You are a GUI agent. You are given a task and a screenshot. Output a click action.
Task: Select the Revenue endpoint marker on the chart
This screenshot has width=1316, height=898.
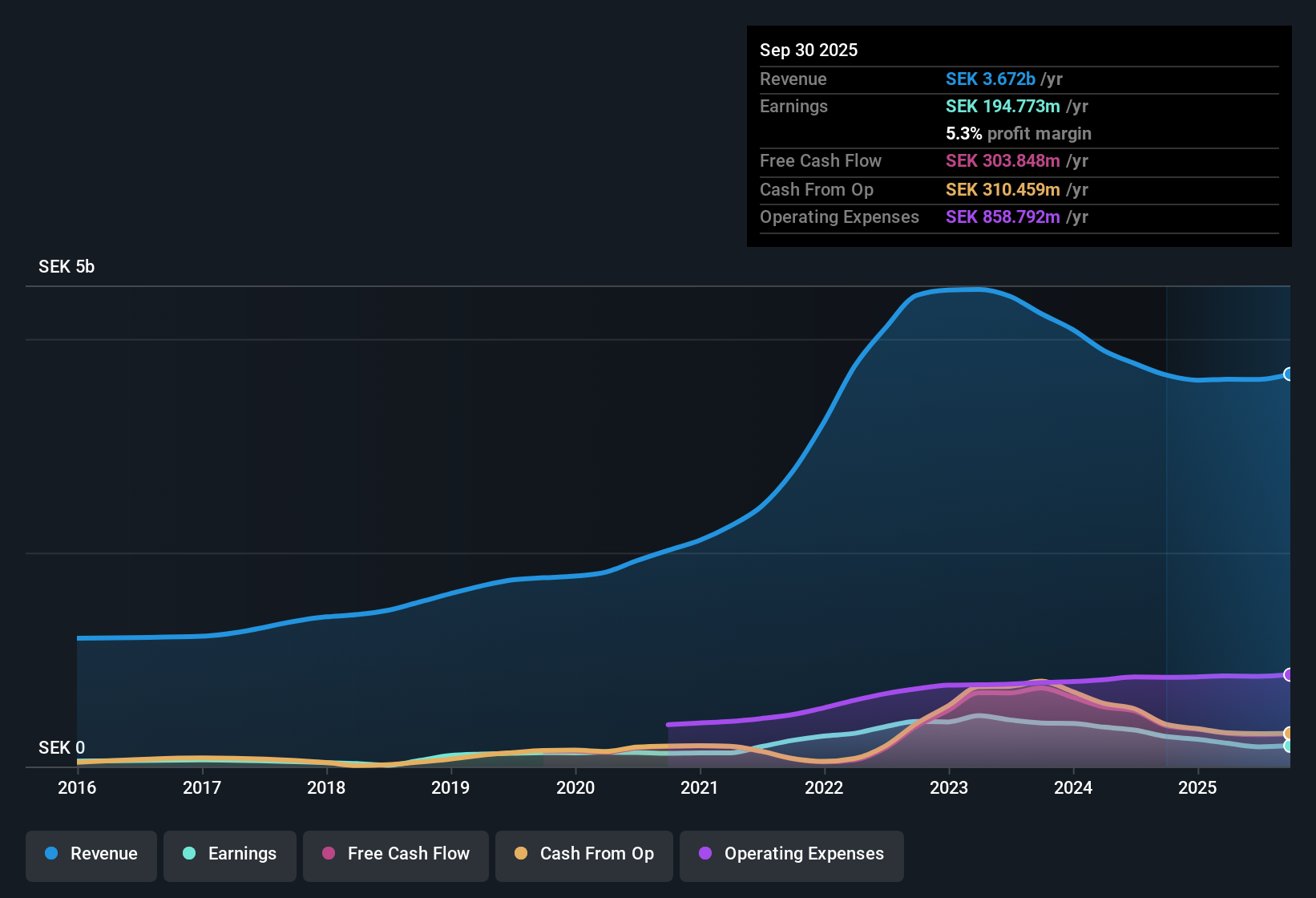click(1287, 374)
